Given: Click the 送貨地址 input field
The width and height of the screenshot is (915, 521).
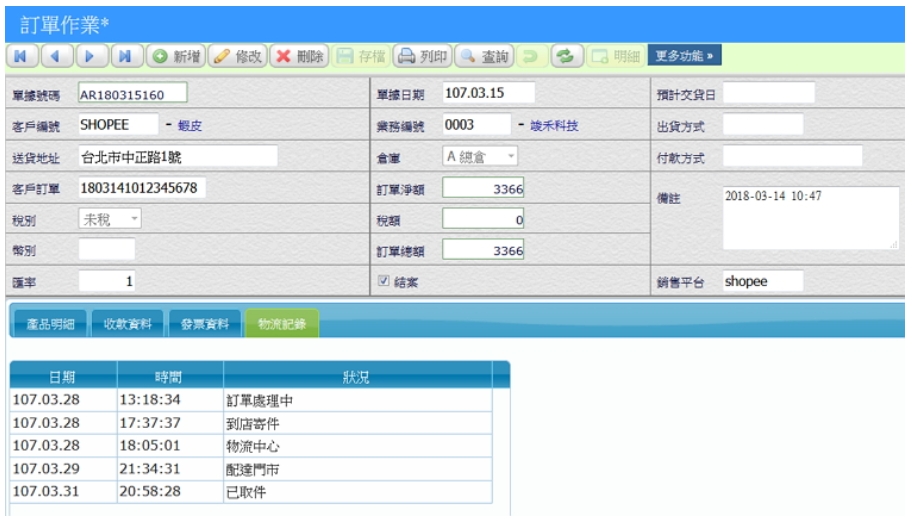Looking at the screenshot, I should (x=177, y=157).
